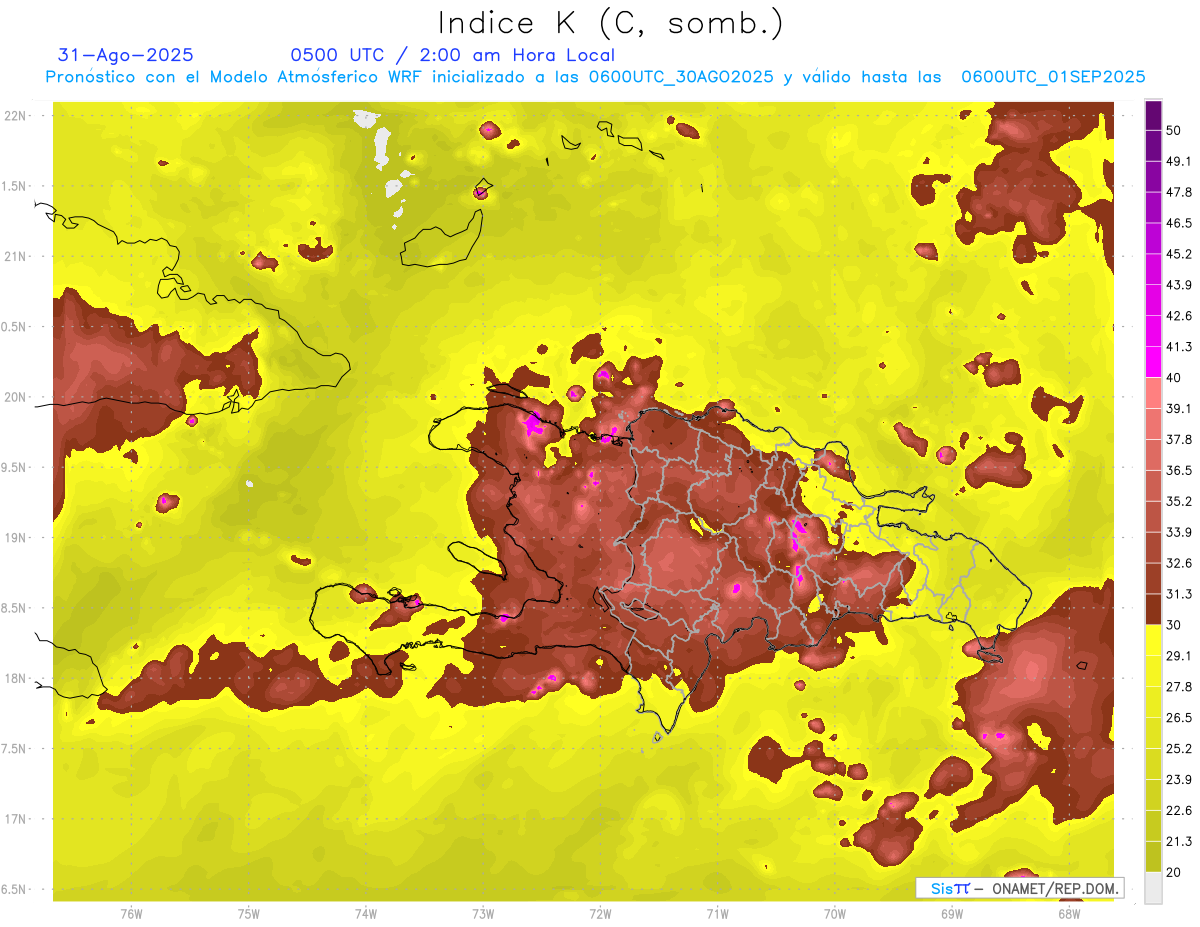Click the 71W longitude label

click(x=717, y=914)
